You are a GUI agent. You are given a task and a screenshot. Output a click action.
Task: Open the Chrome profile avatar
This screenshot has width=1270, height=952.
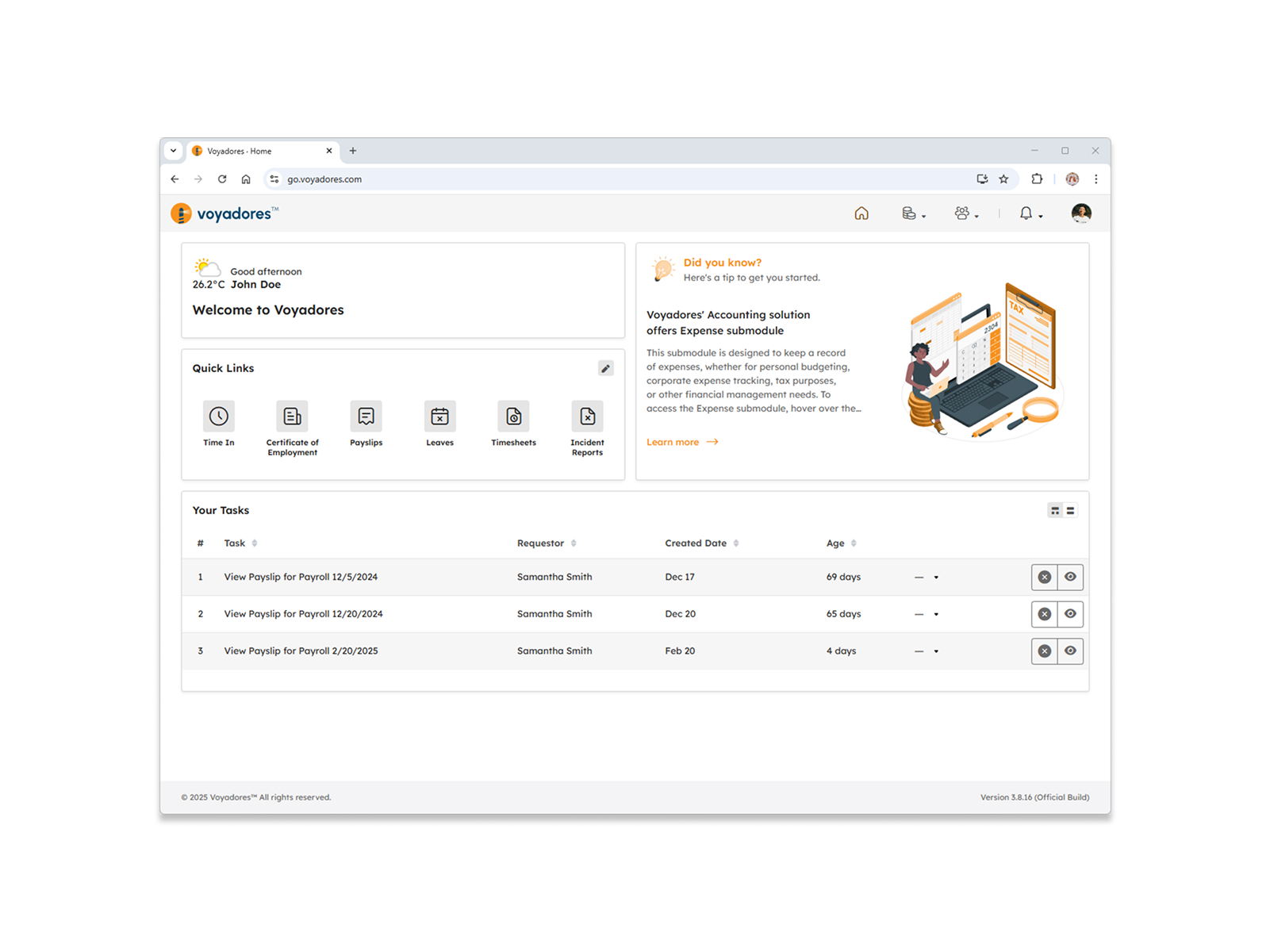[x=1072, y=179]
